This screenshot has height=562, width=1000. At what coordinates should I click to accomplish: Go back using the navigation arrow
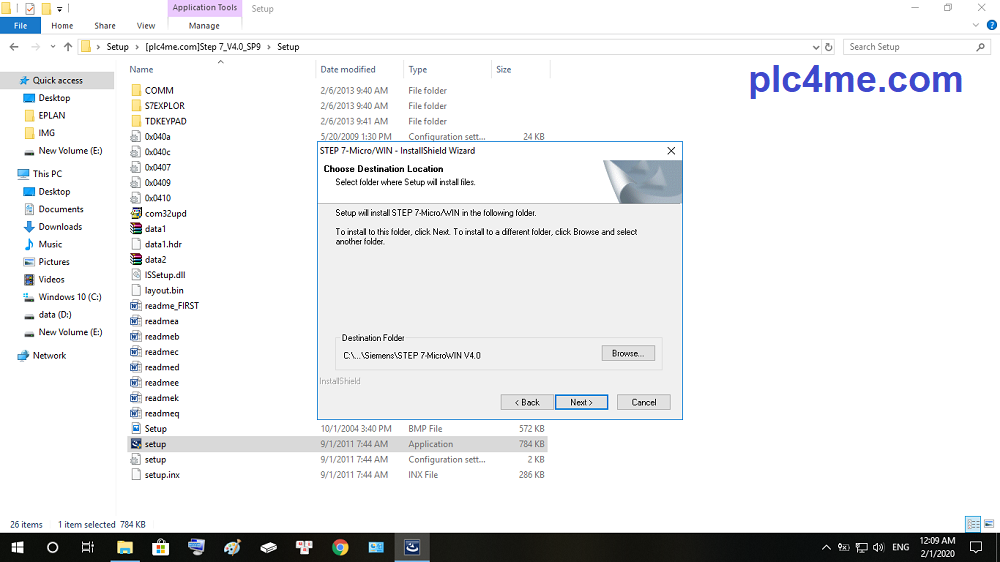click(x=16, y=47)
